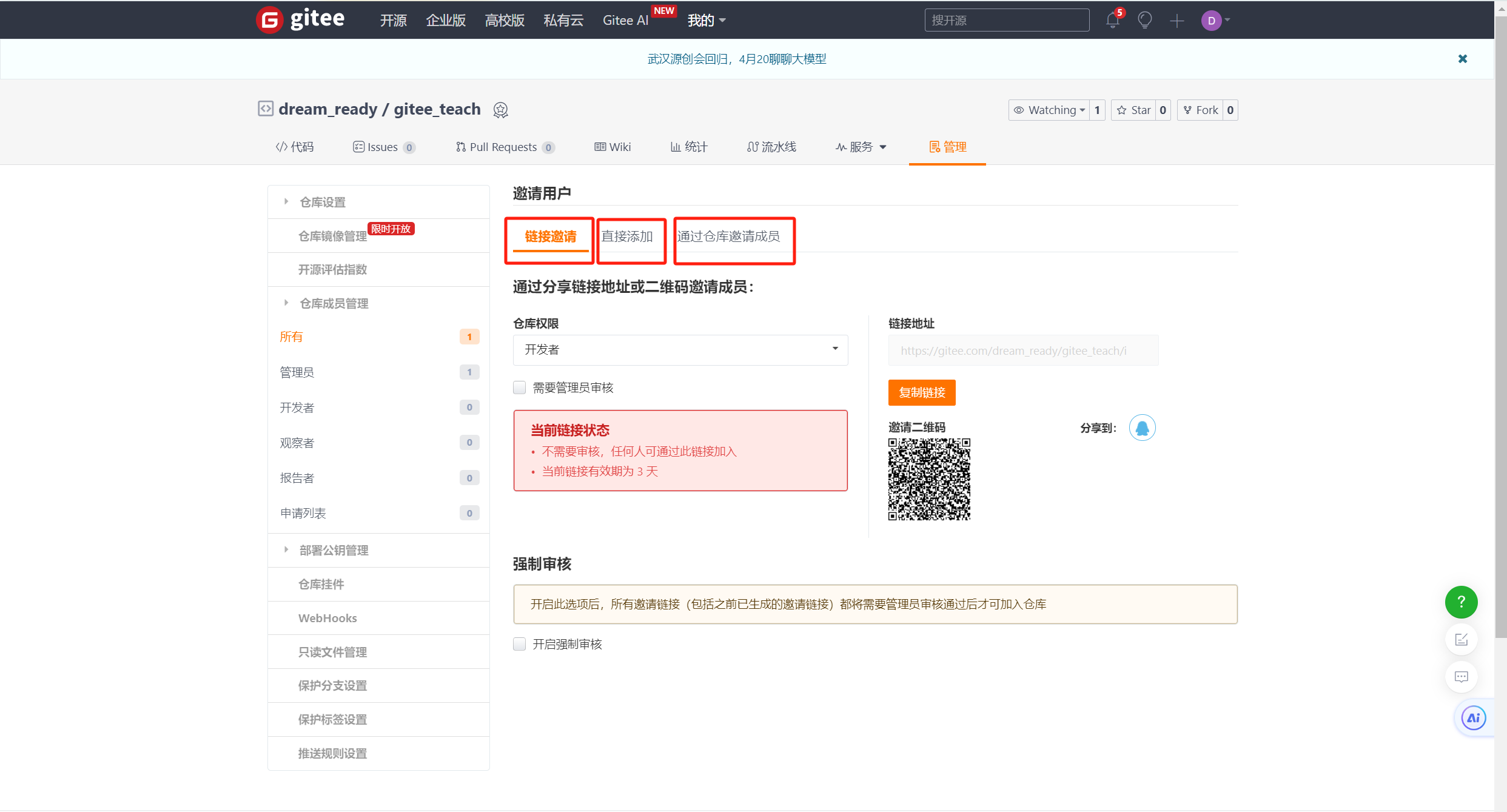Click the 复制链接 button

click(921, 392)
